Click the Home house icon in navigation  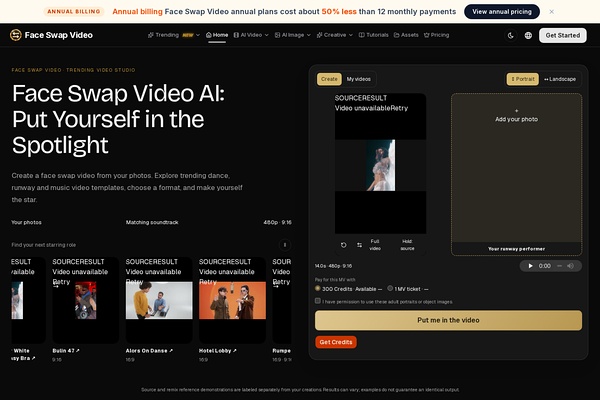(x=209, y=35)
